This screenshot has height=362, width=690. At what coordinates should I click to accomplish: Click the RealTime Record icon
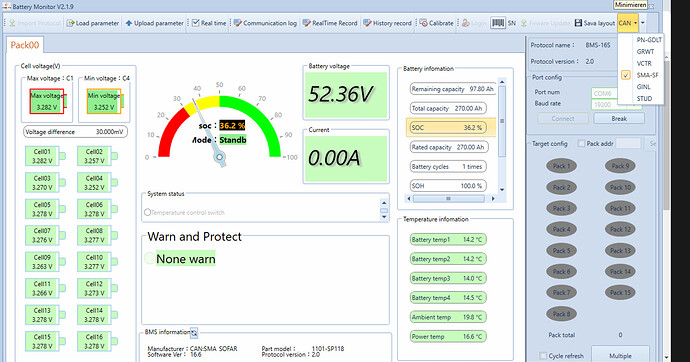click(x=307, y=23)
